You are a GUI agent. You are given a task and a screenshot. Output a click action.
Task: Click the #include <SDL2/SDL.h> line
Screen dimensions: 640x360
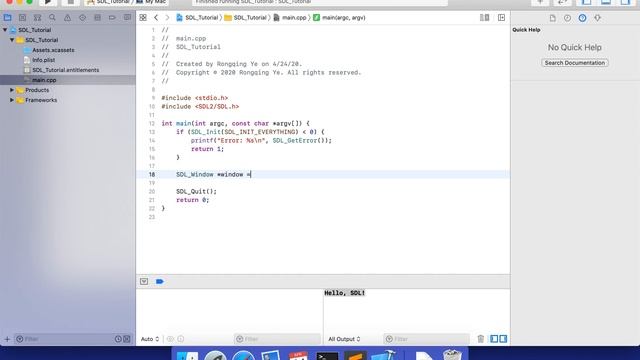click(200, 106)
